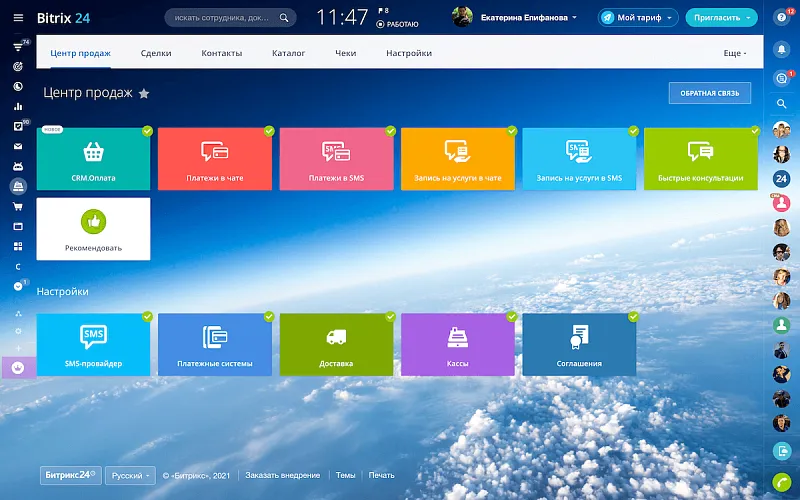Open the notifications bell in right sidebar
Viewport: 800px width, 500px height.
coord(782,48)
